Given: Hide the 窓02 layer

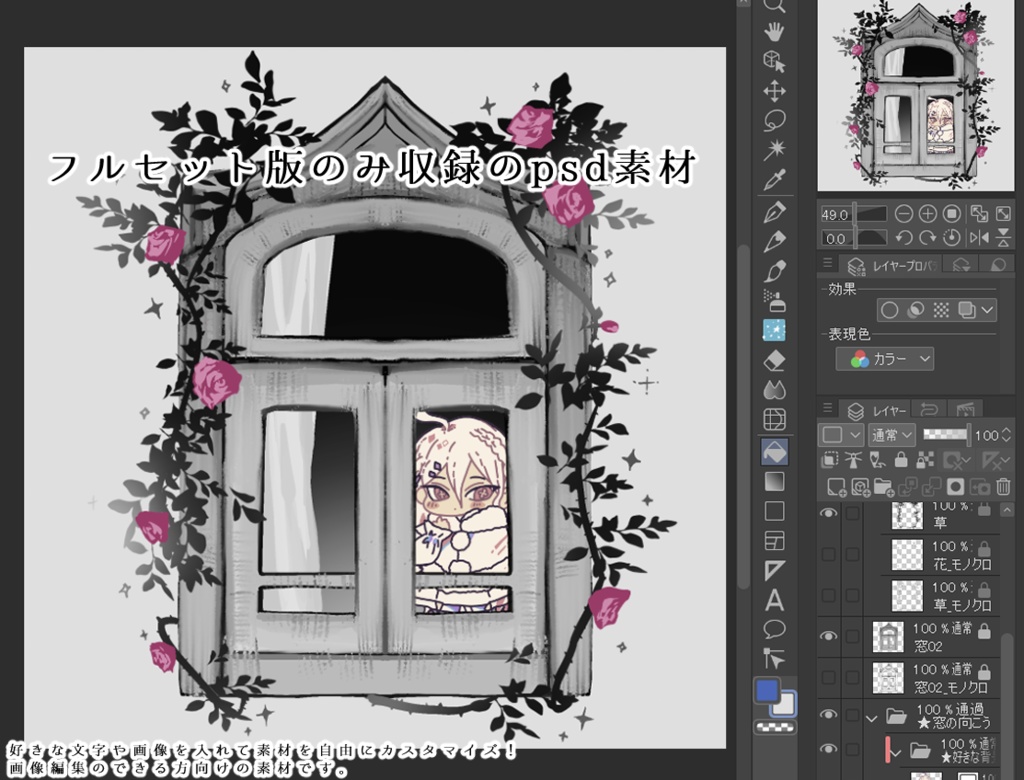Looking at the screenshot, I should coord(828,636).
